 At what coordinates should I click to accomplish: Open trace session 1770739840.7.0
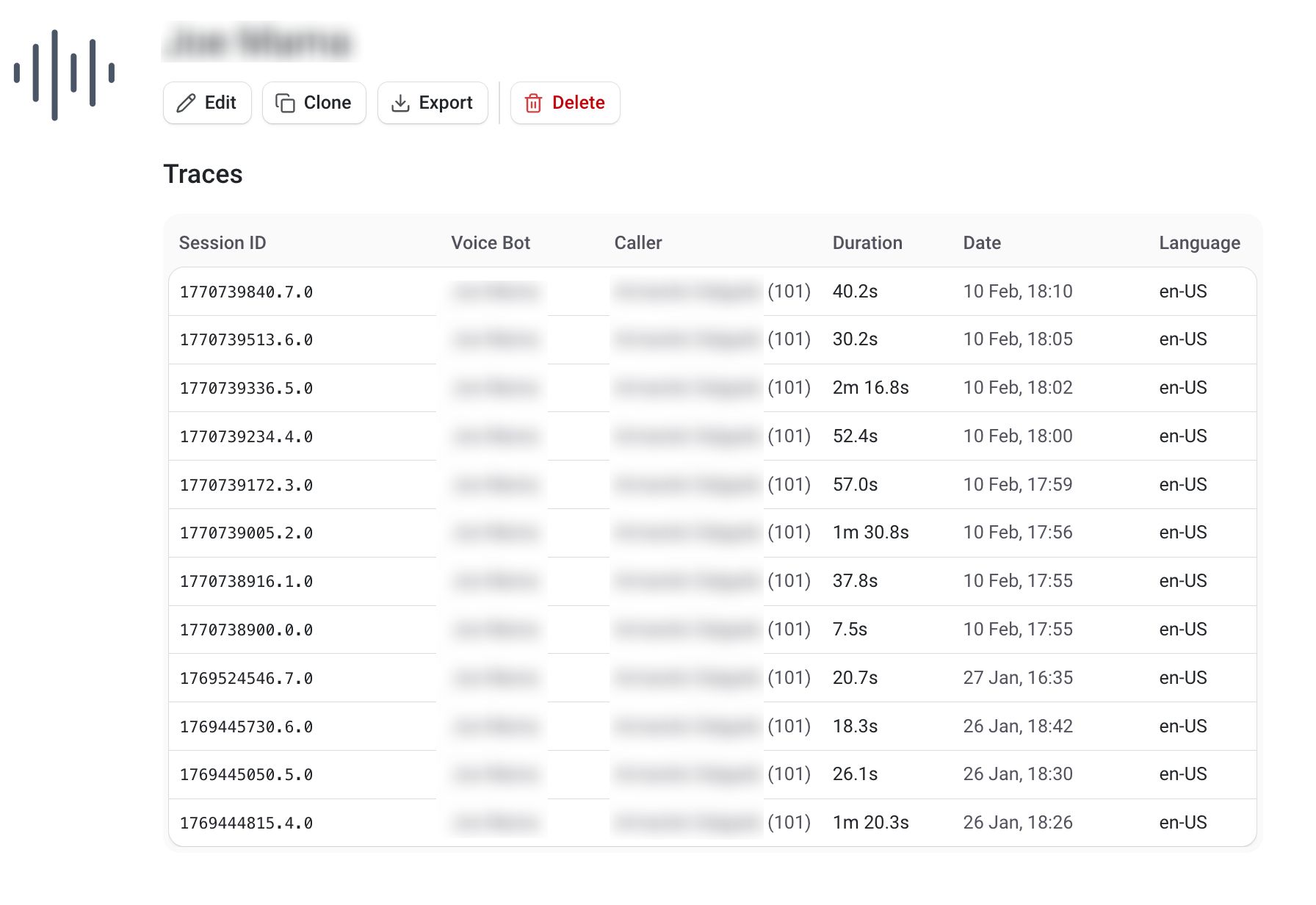(246, 292)
